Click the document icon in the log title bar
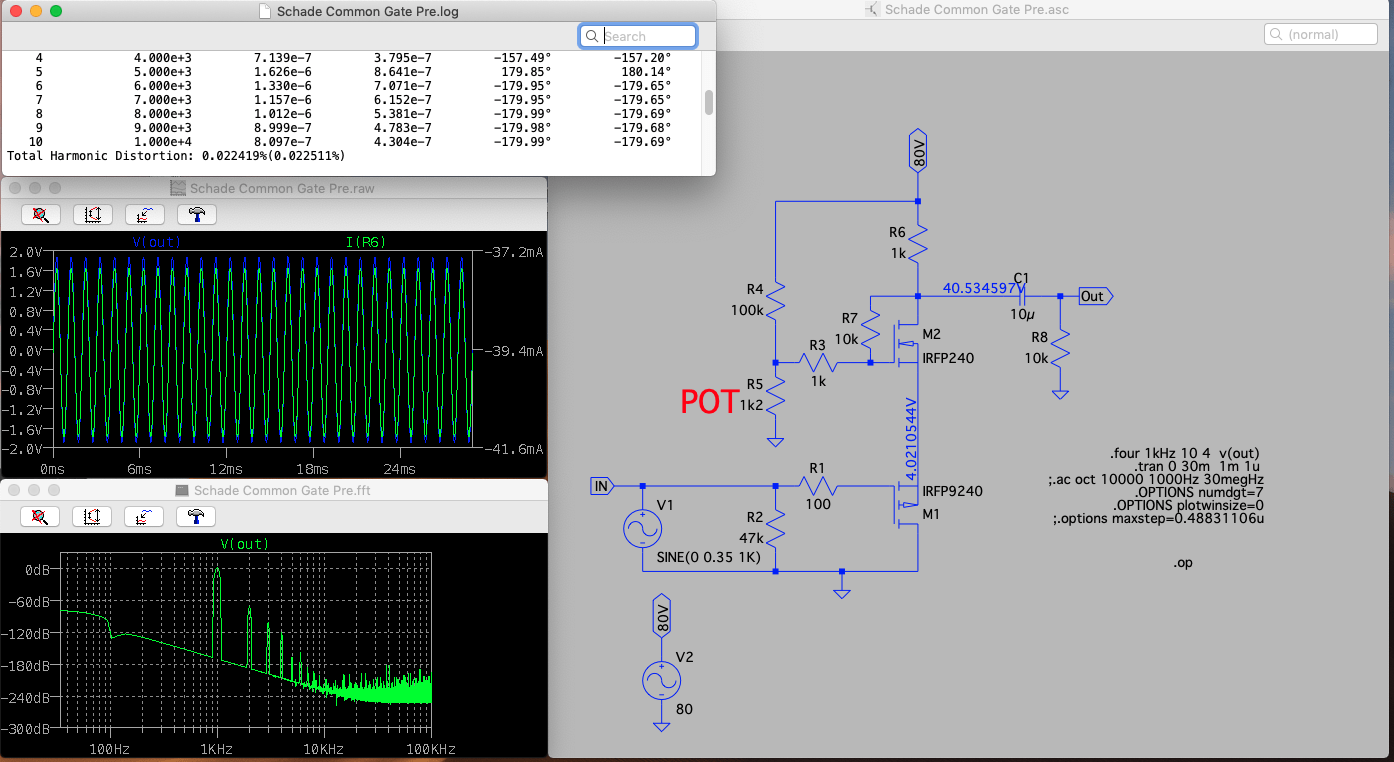The height and width of the screenshot is (762, 1394). pos(265,12)
